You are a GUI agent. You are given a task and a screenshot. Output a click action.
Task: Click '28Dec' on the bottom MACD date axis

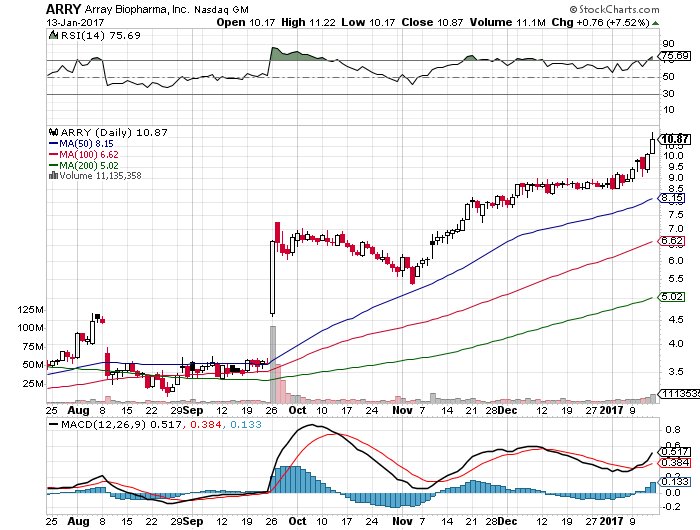point(501,521)
